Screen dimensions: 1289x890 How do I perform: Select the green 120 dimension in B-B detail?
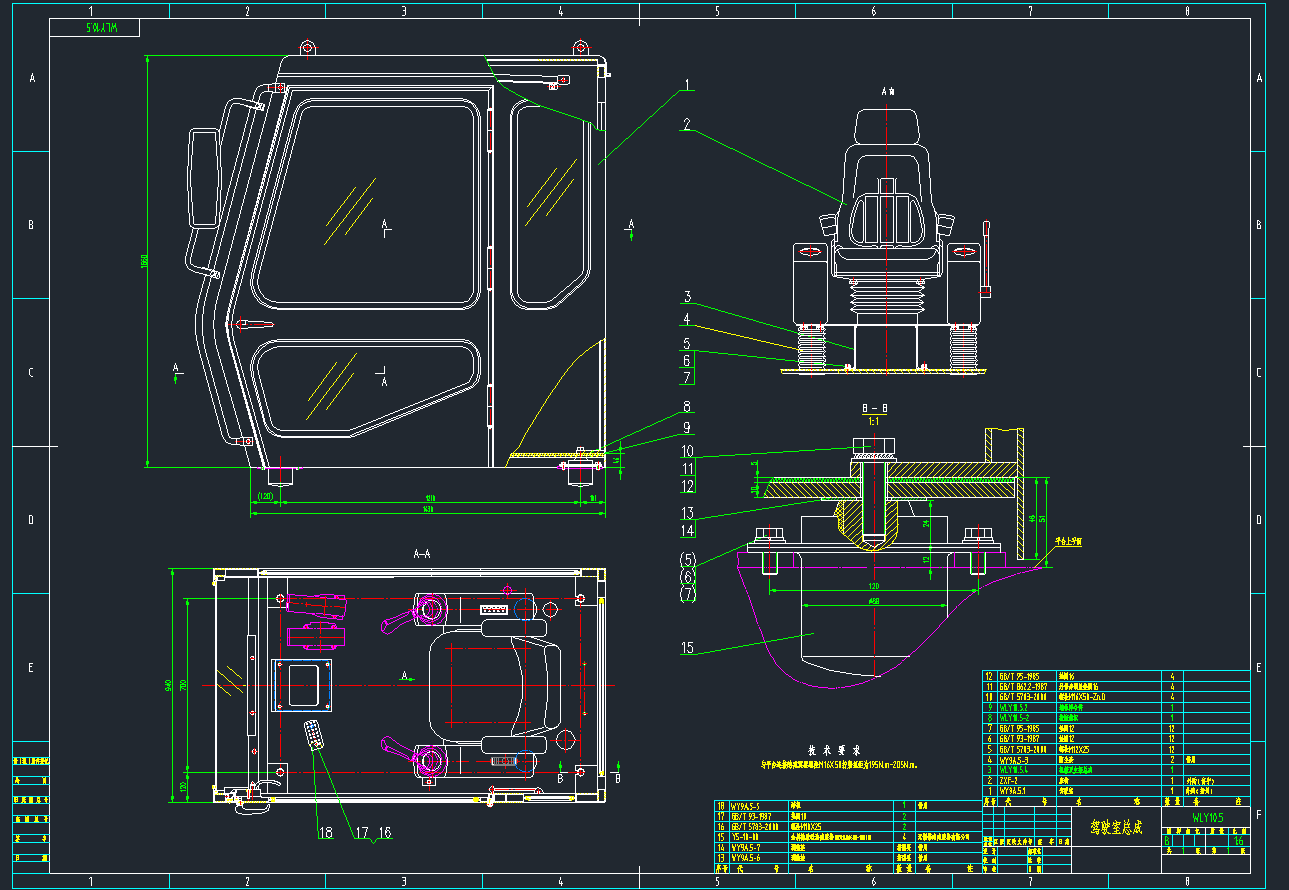(873, 585)
